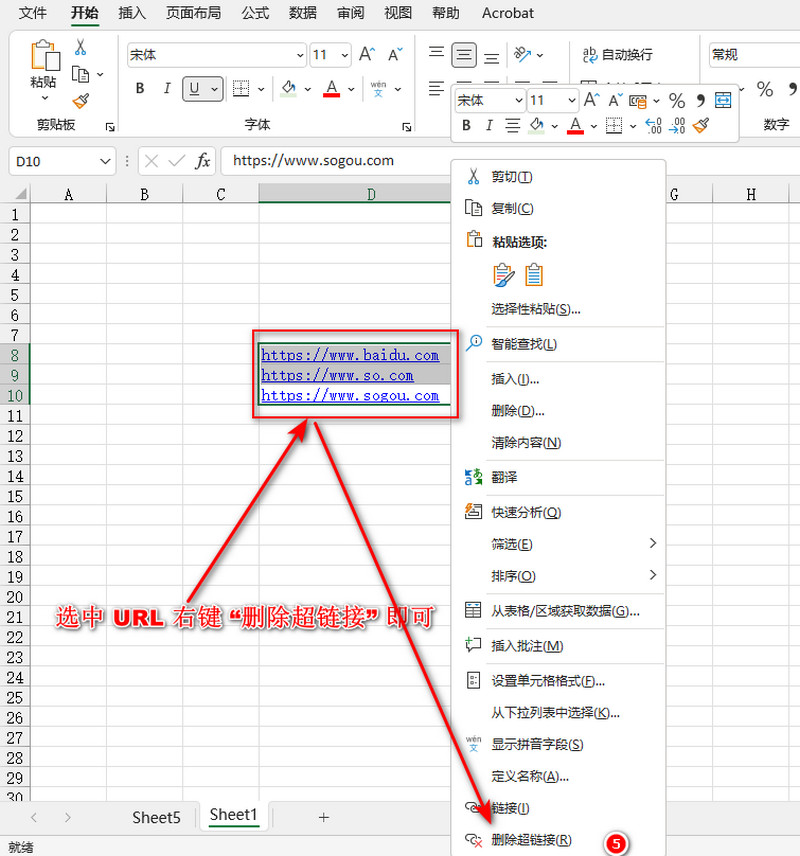Click the add new sheet plus button
This screenshot has width=800, height=856.
click(323, 817)
